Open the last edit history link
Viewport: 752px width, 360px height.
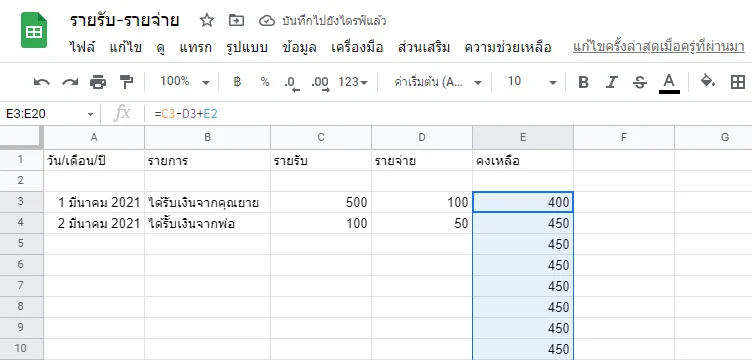[658, 47]
